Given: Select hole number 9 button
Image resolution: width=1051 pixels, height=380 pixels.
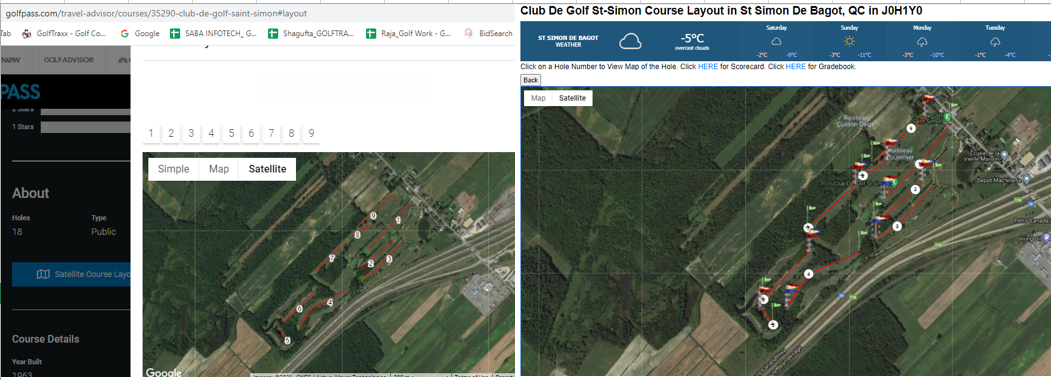Looking at the screenshot, I should 311,133.
